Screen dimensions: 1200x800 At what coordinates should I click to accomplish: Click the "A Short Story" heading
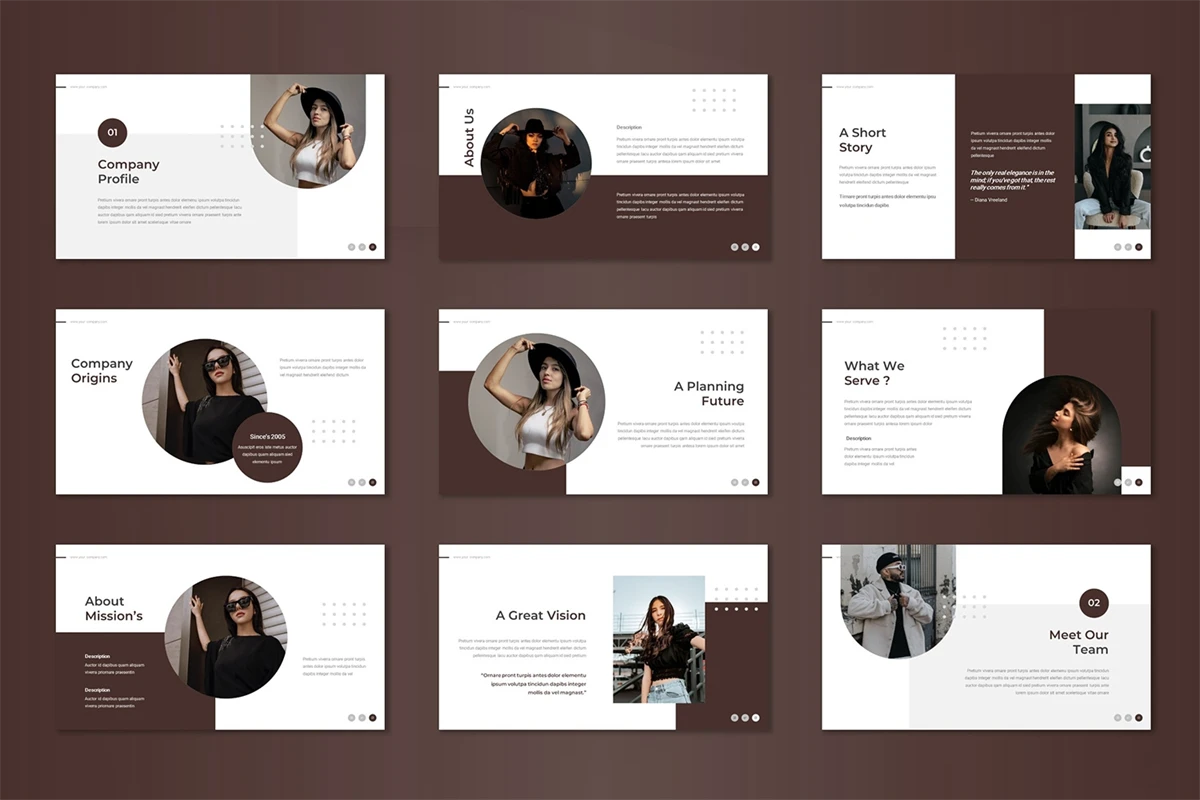point(862,140)
